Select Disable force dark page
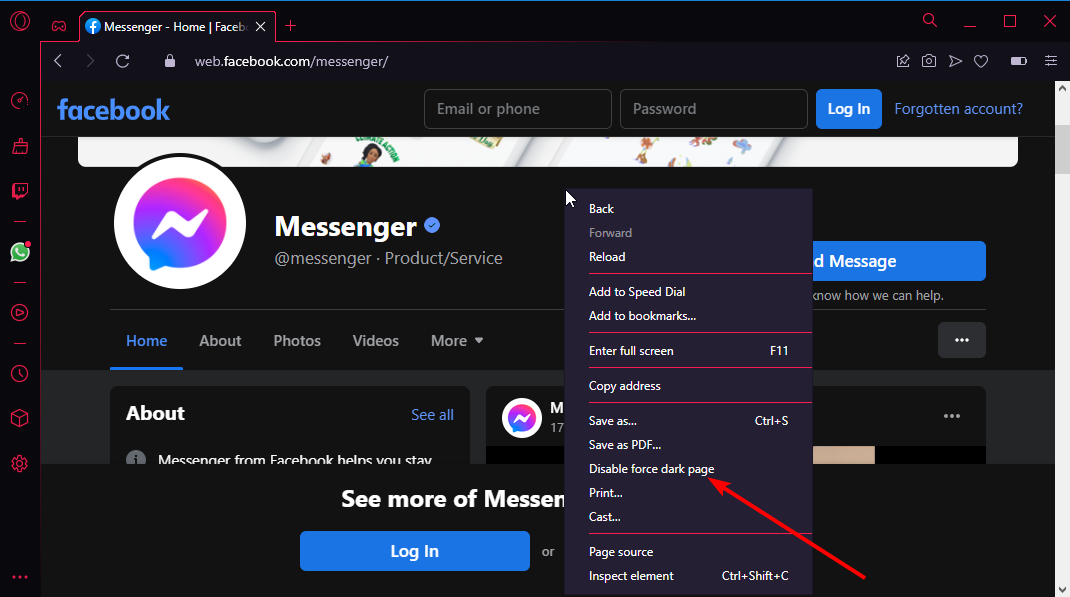 tap(689, 469)
